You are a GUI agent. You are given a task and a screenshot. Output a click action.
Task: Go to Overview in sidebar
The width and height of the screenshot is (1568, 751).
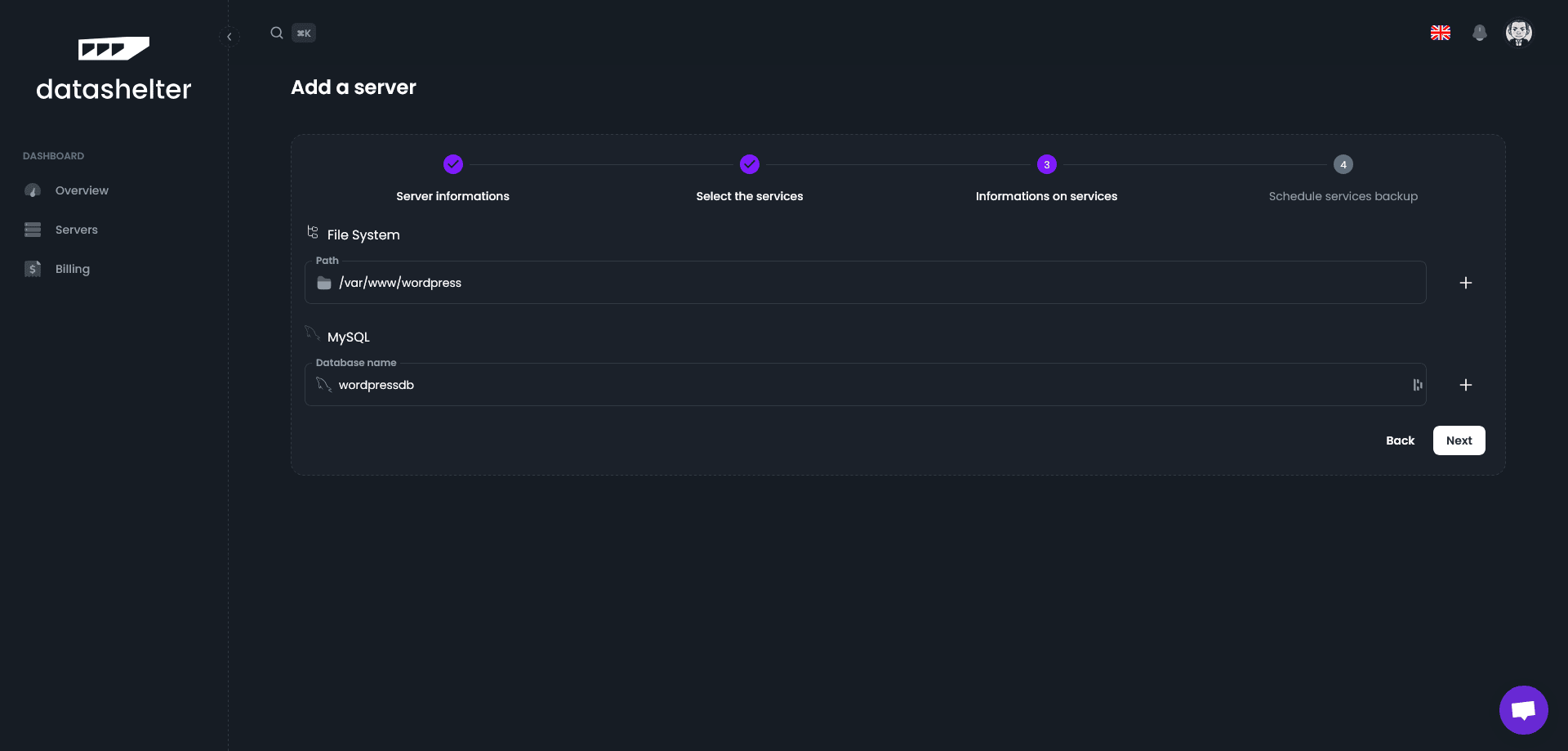point(82,190)
